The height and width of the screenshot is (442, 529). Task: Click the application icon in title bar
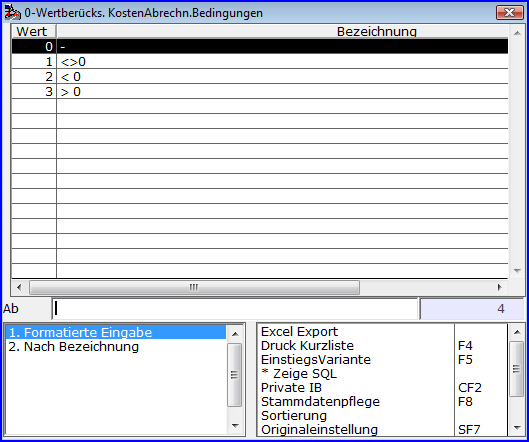(x=12, y=12)
